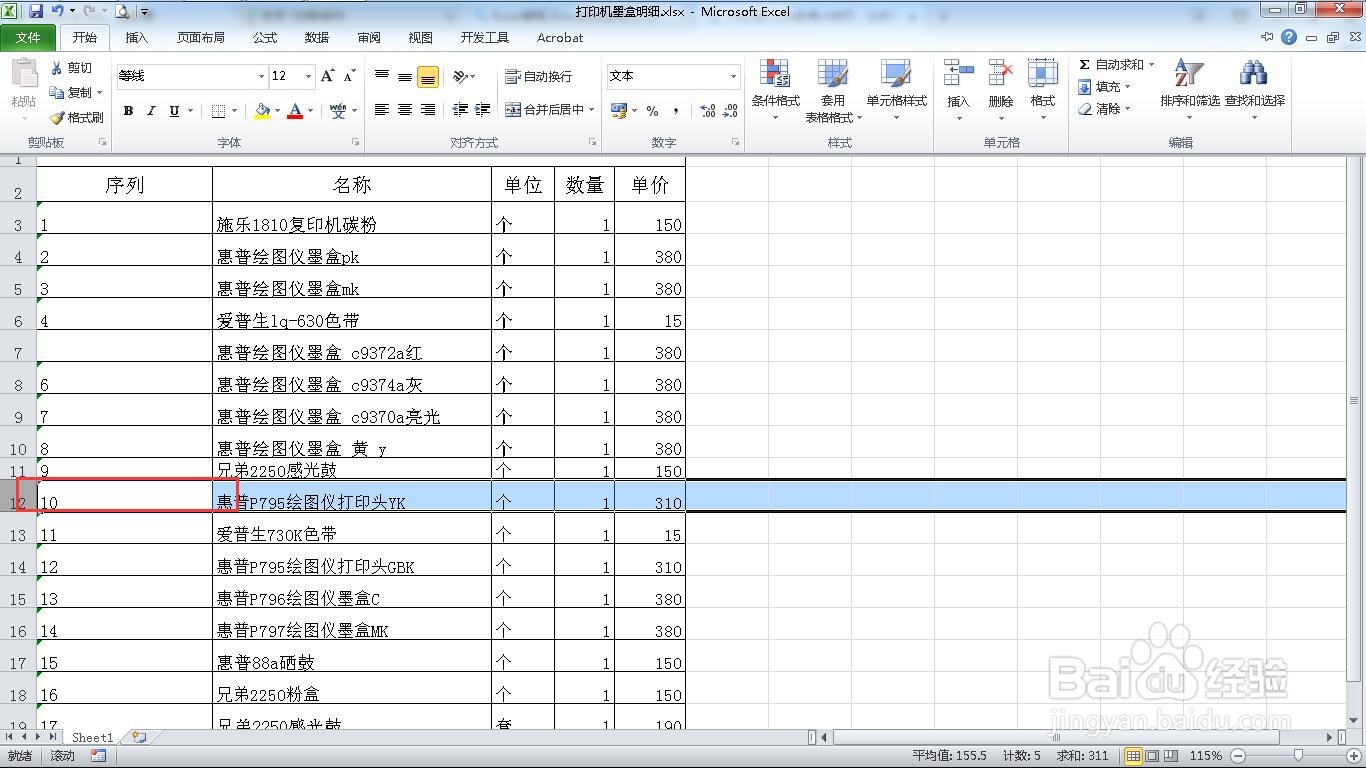Screen dimensions: 1366x768
Task: Activate the Format Painter (格式刷) brush
Action: [76, 117]
